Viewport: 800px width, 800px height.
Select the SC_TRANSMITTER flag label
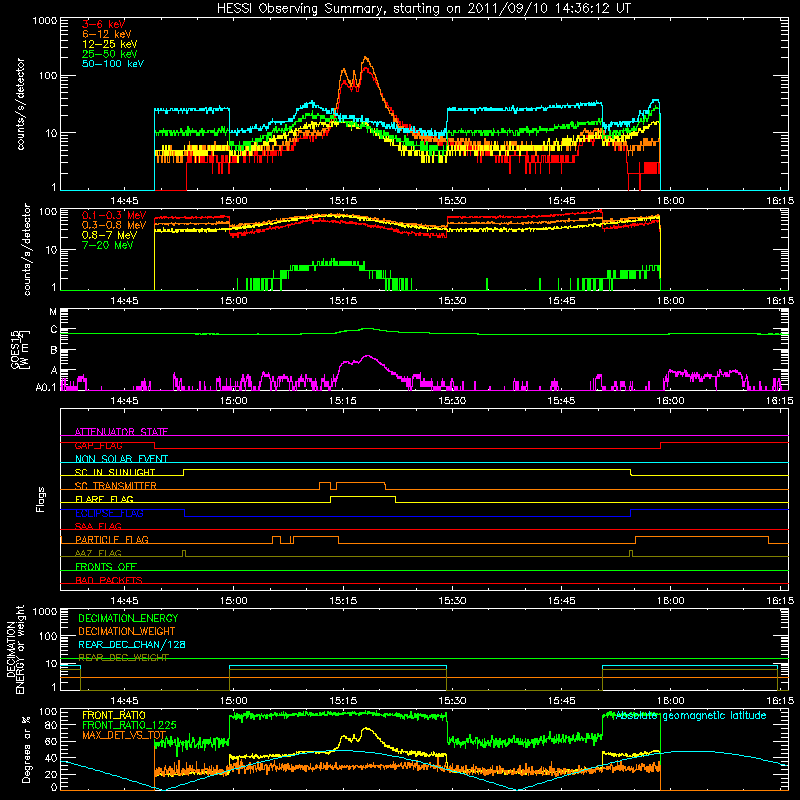point(116,486)
